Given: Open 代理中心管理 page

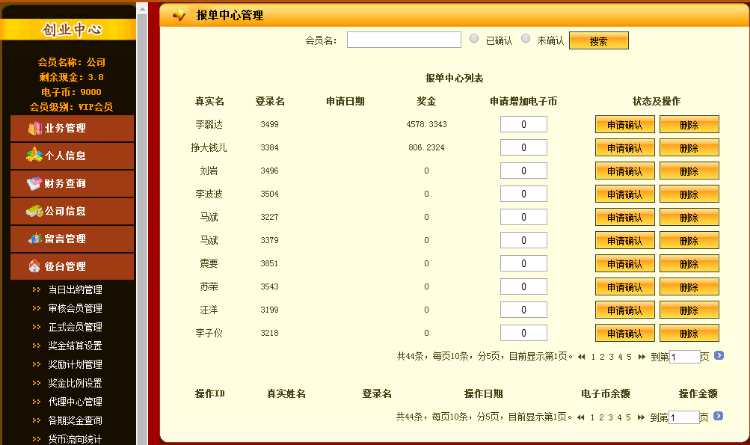Looking at the screenshot, I should click(75, 402).
